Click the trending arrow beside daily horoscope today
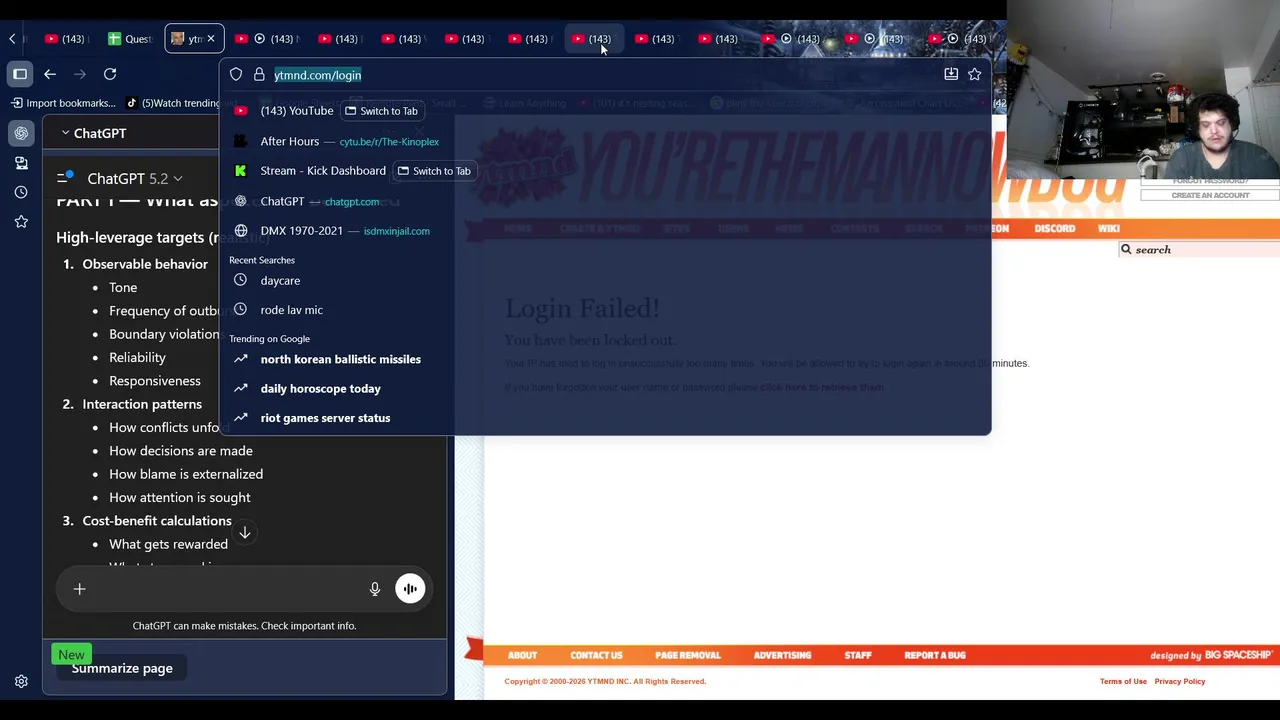The width and height of the screenshot is (1280, 720). pyautogui.click(x=240, y=389)
